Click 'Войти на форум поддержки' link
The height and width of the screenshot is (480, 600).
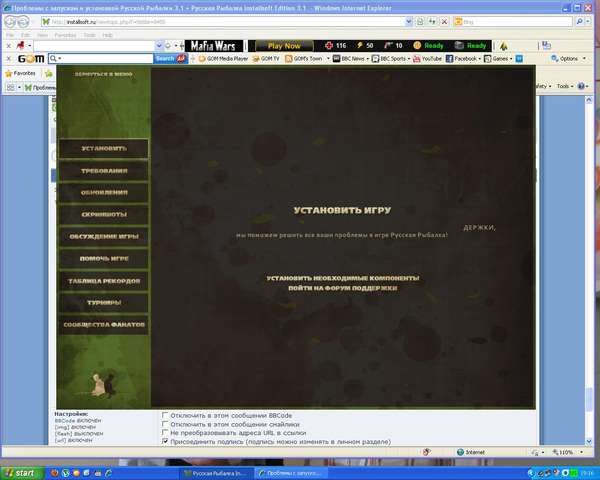(342, 287)
